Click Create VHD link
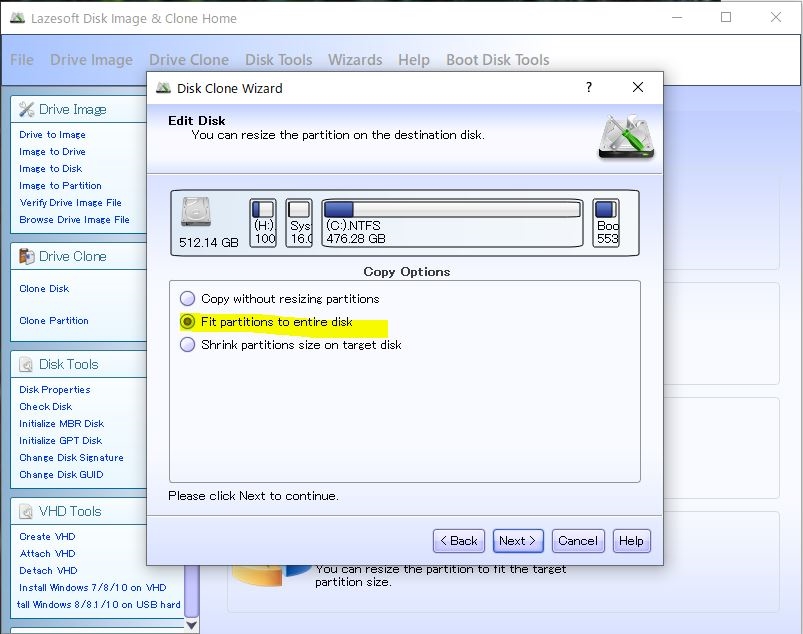This screenshot has height=634, width=803. [x=47, y=537]
